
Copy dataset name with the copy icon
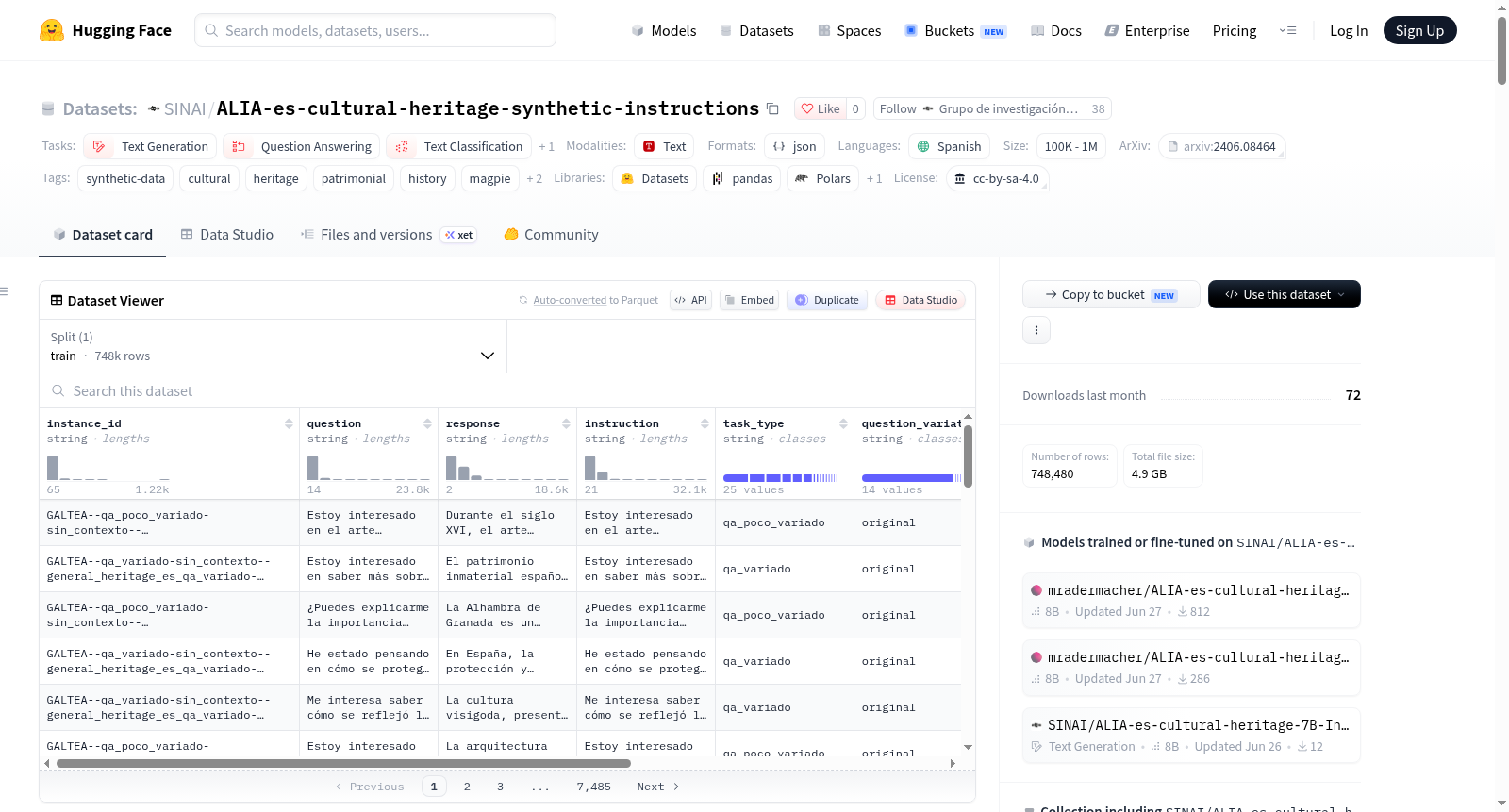tap(772, 108)
